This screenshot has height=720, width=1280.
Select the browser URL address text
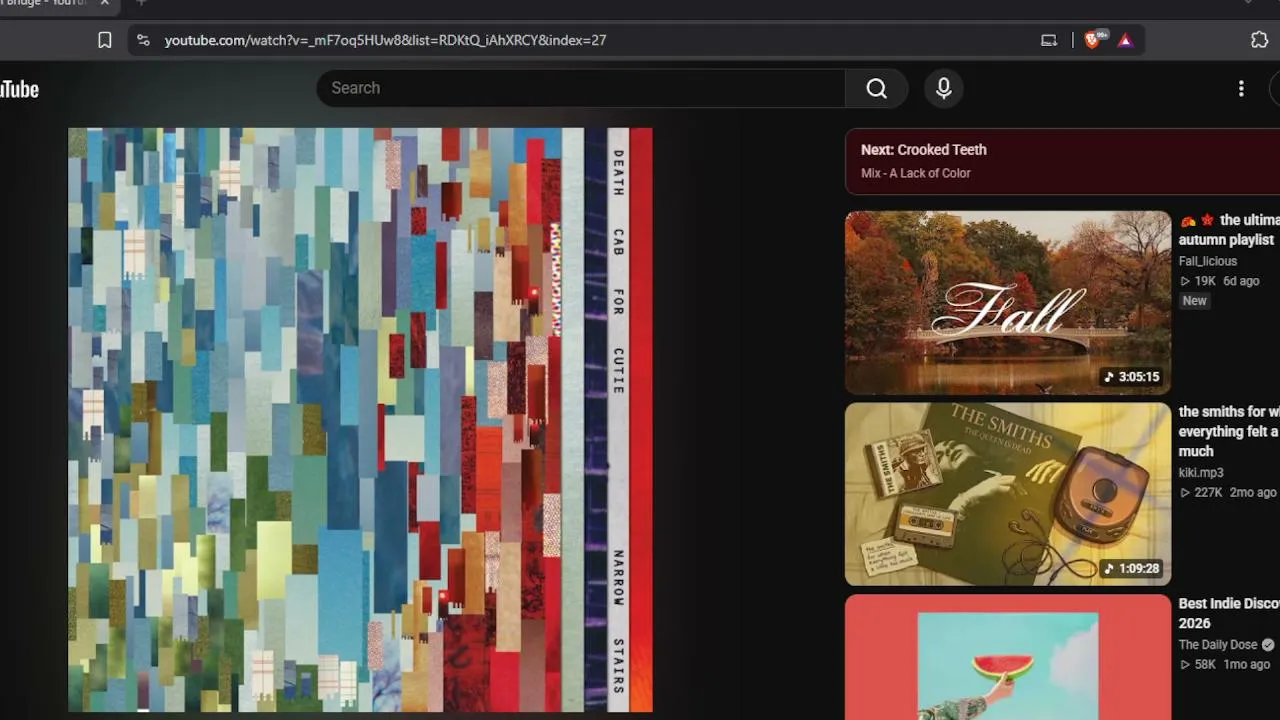point(385,40)
